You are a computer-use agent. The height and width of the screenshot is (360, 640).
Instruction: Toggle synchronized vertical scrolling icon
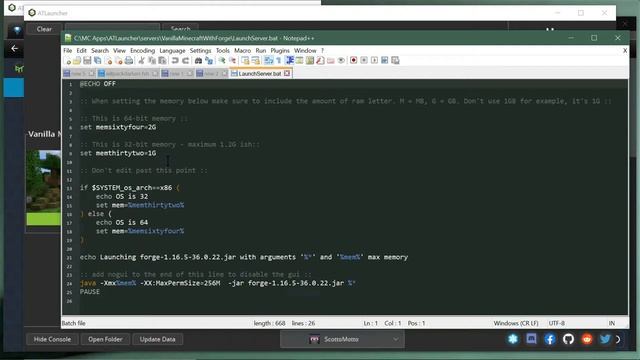245,61
